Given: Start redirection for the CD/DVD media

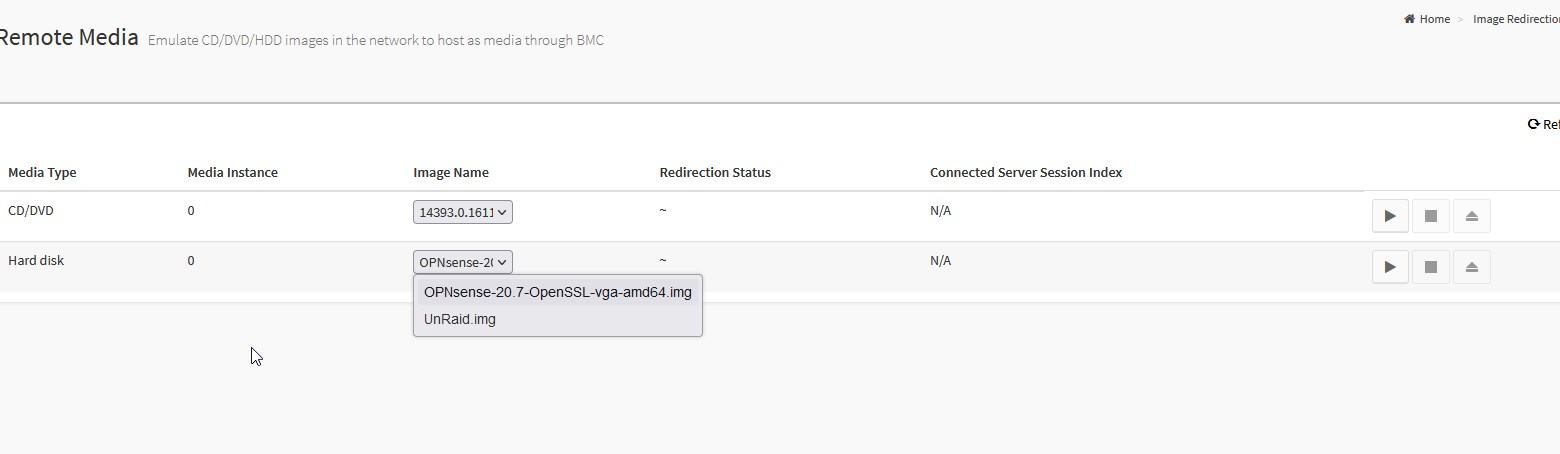Looking at the screenshot, I should (1390, 216).
